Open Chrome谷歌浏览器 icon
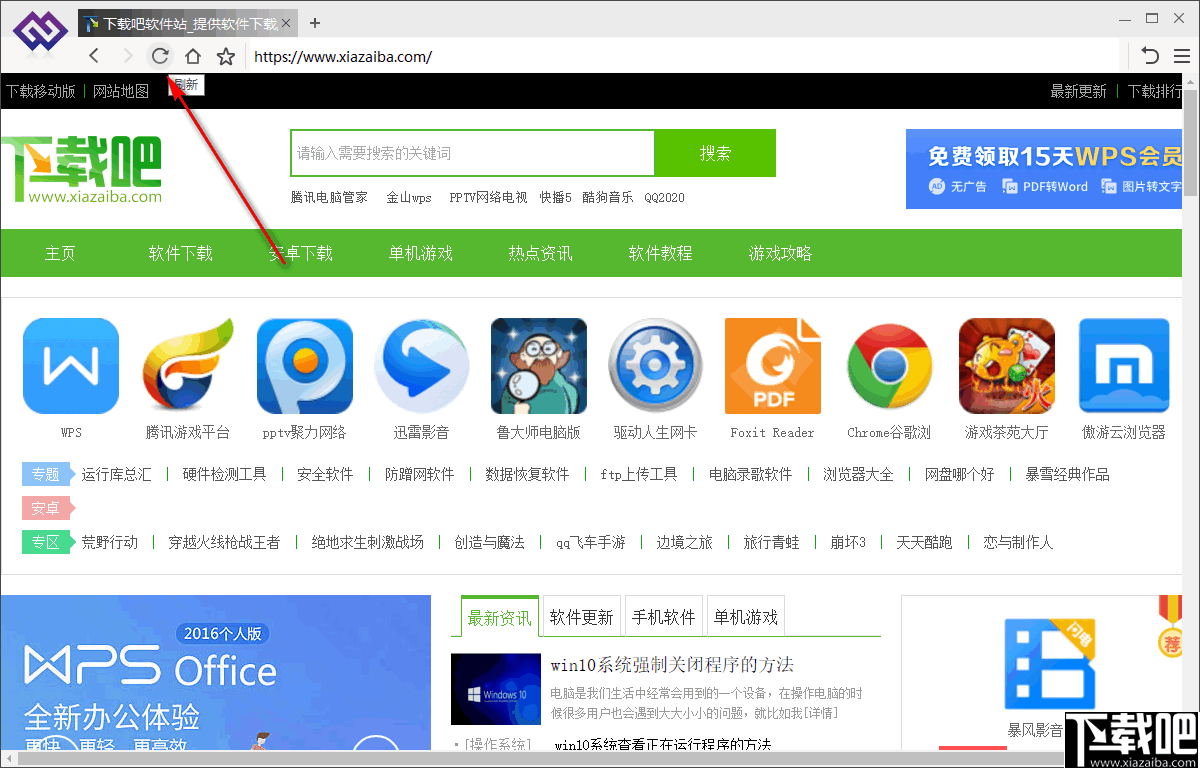Viewport: 1200px width, 768px height. pyautogui.click(x=890, y=366)
